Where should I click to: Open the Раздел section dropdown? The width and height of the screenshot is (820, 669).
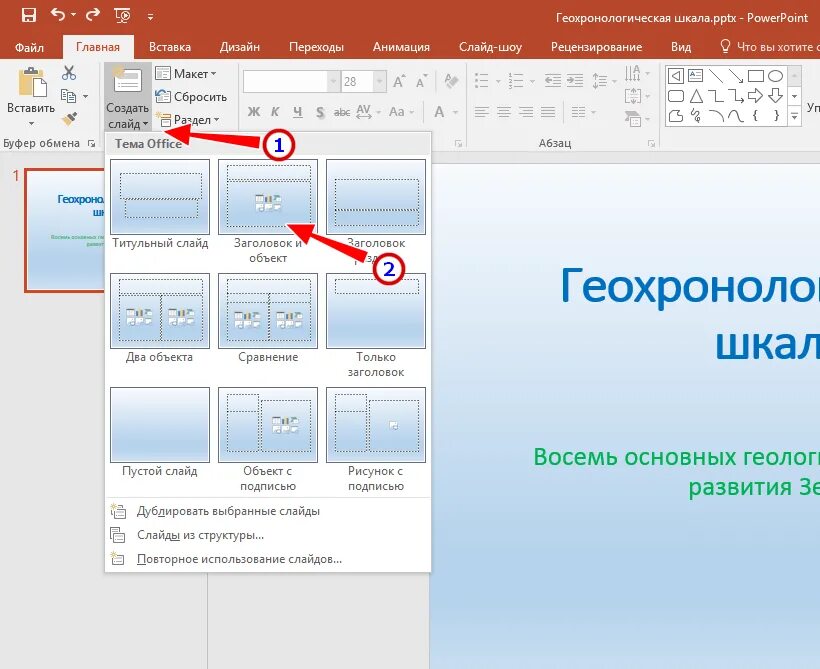click(188, 120)
